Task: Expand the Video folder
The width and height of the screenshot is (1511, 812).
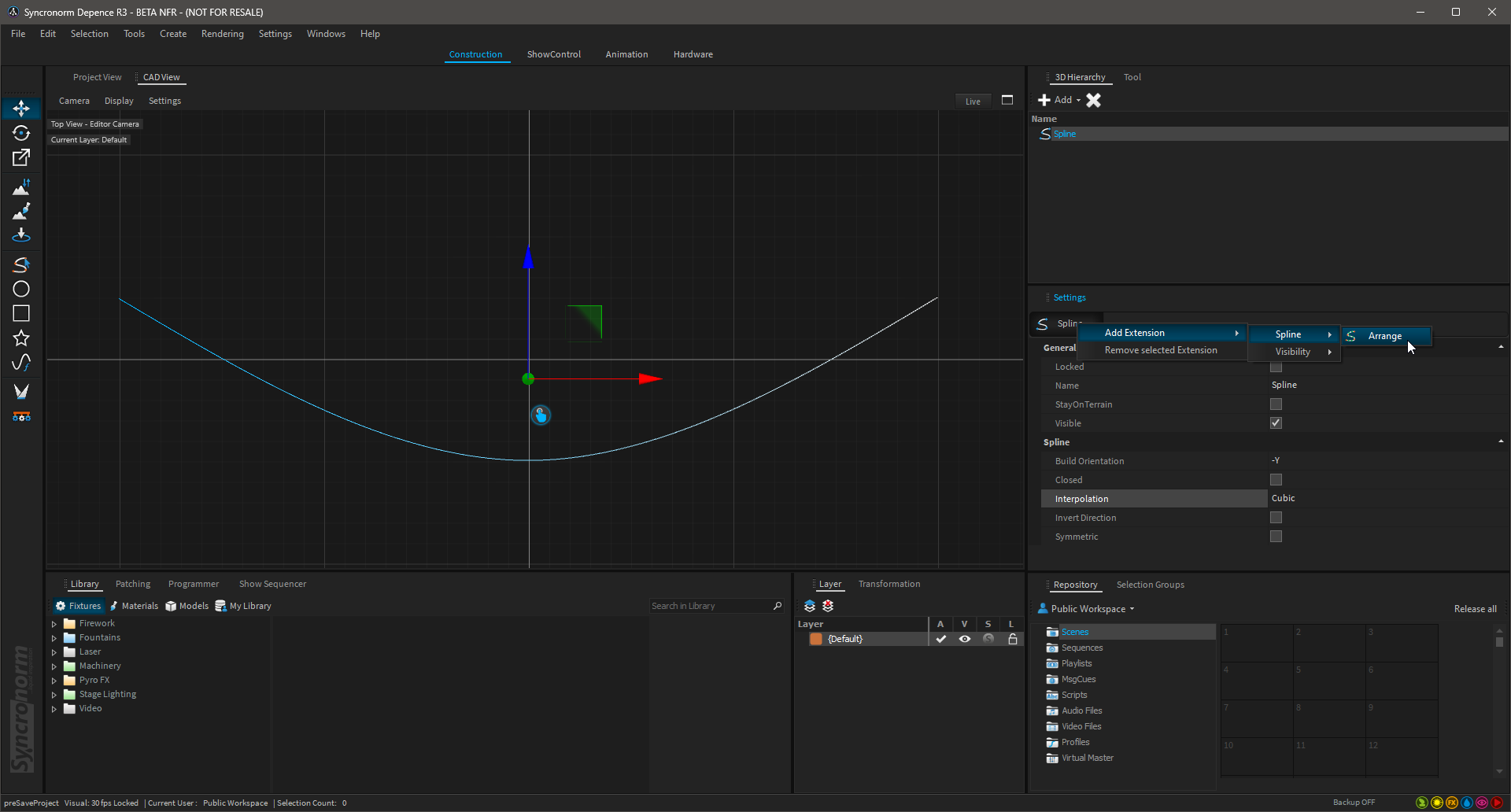Action: pyautogui.click(x=54, y=709)
